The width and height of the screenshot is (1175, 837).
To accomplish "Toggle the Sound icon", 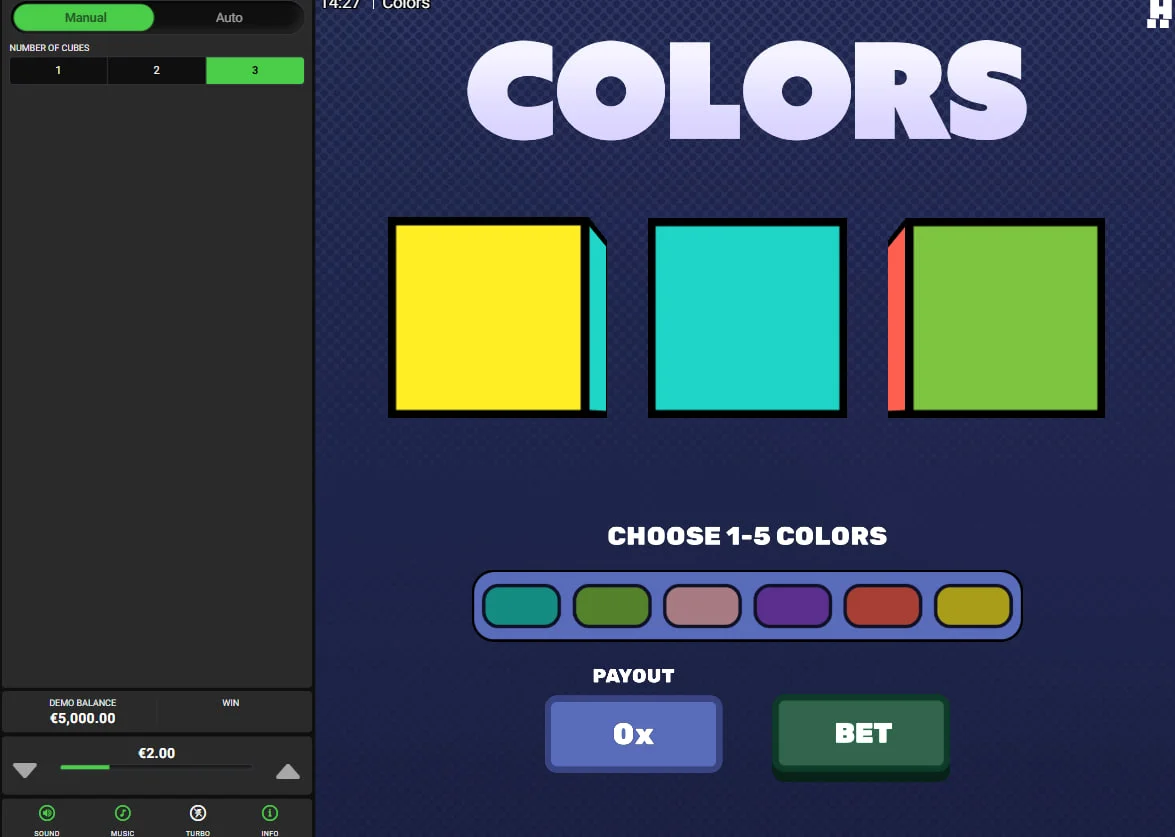I will click(x=46, y=813).
